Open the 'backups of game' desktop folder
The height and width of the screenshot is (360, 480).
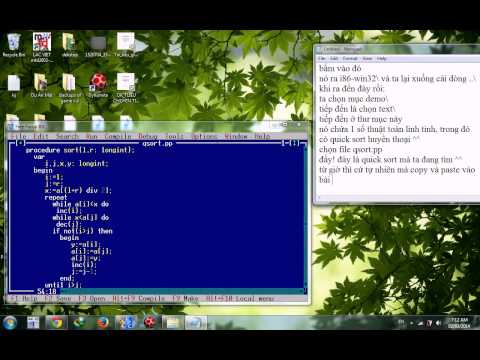(x=69, y=88)
